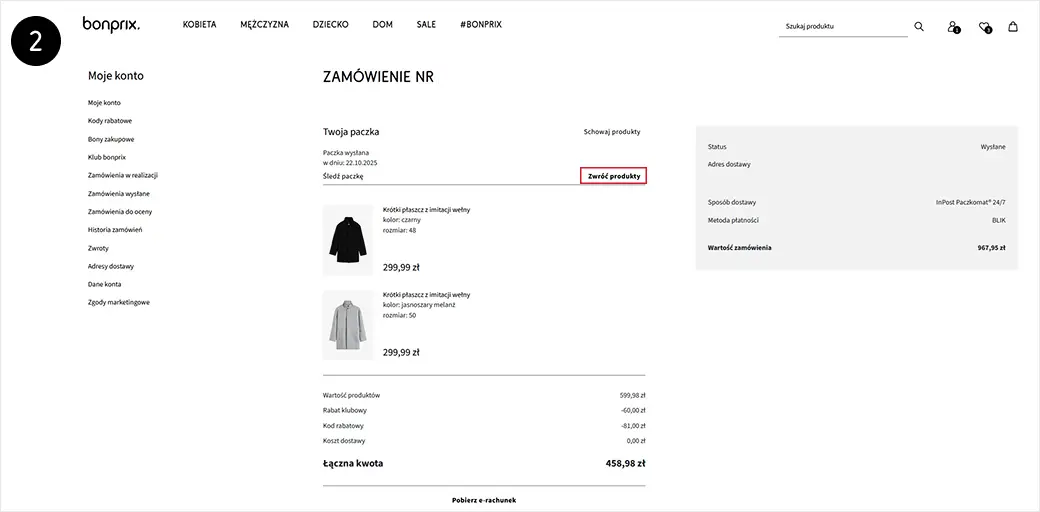
Task: Open the wishlist heart icon
Action: (x=984, y=26)
